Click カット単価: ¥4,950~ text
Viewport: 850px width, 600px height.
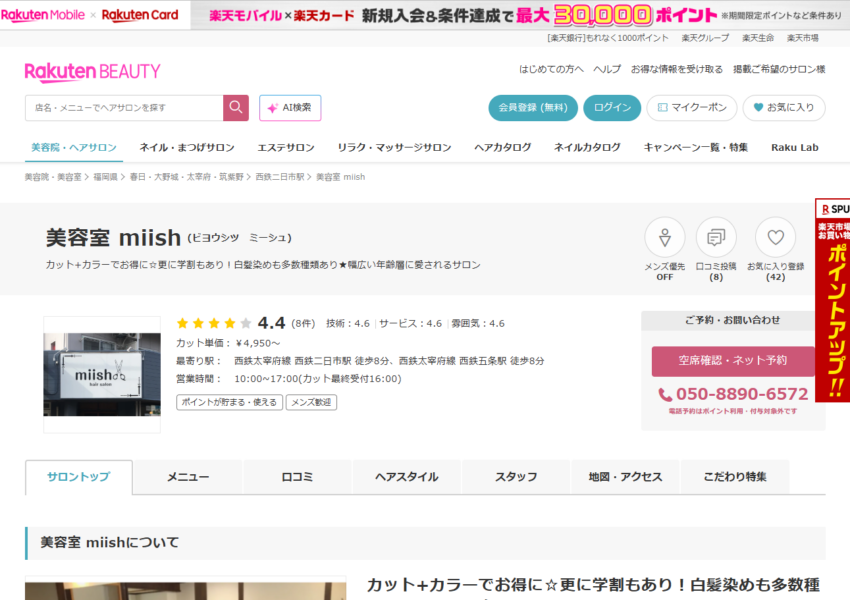pos(228,343)
